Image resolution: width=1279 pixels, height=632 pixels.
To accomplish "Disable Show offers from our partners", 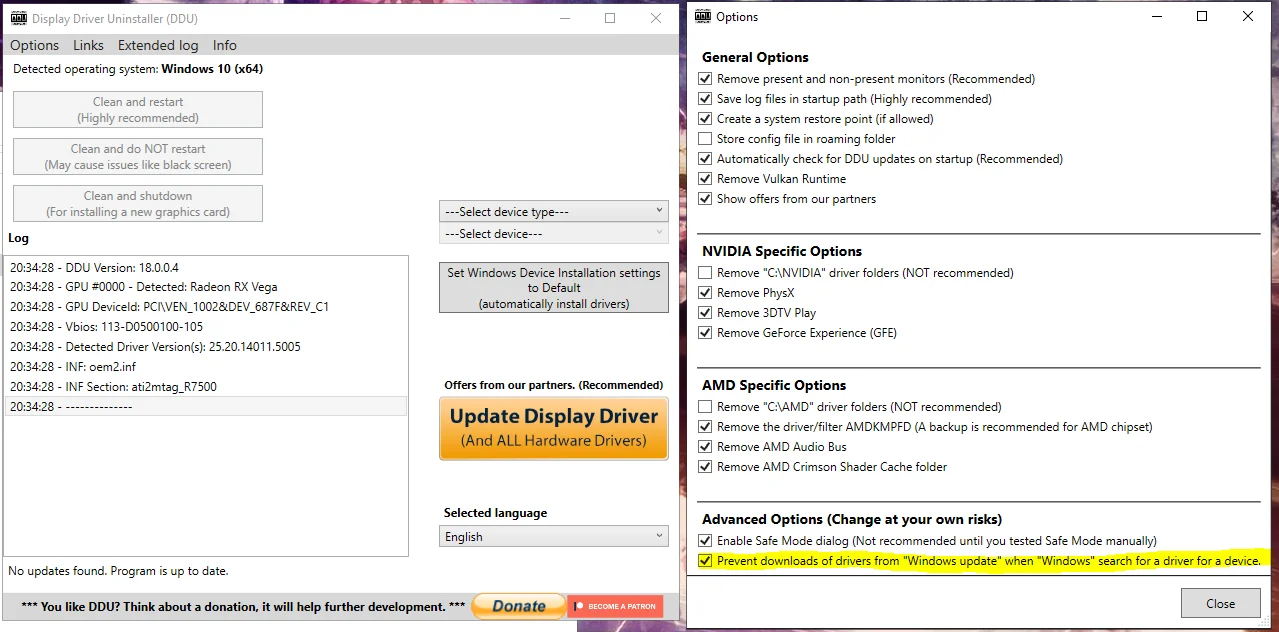I will click(x=706, y=199).
